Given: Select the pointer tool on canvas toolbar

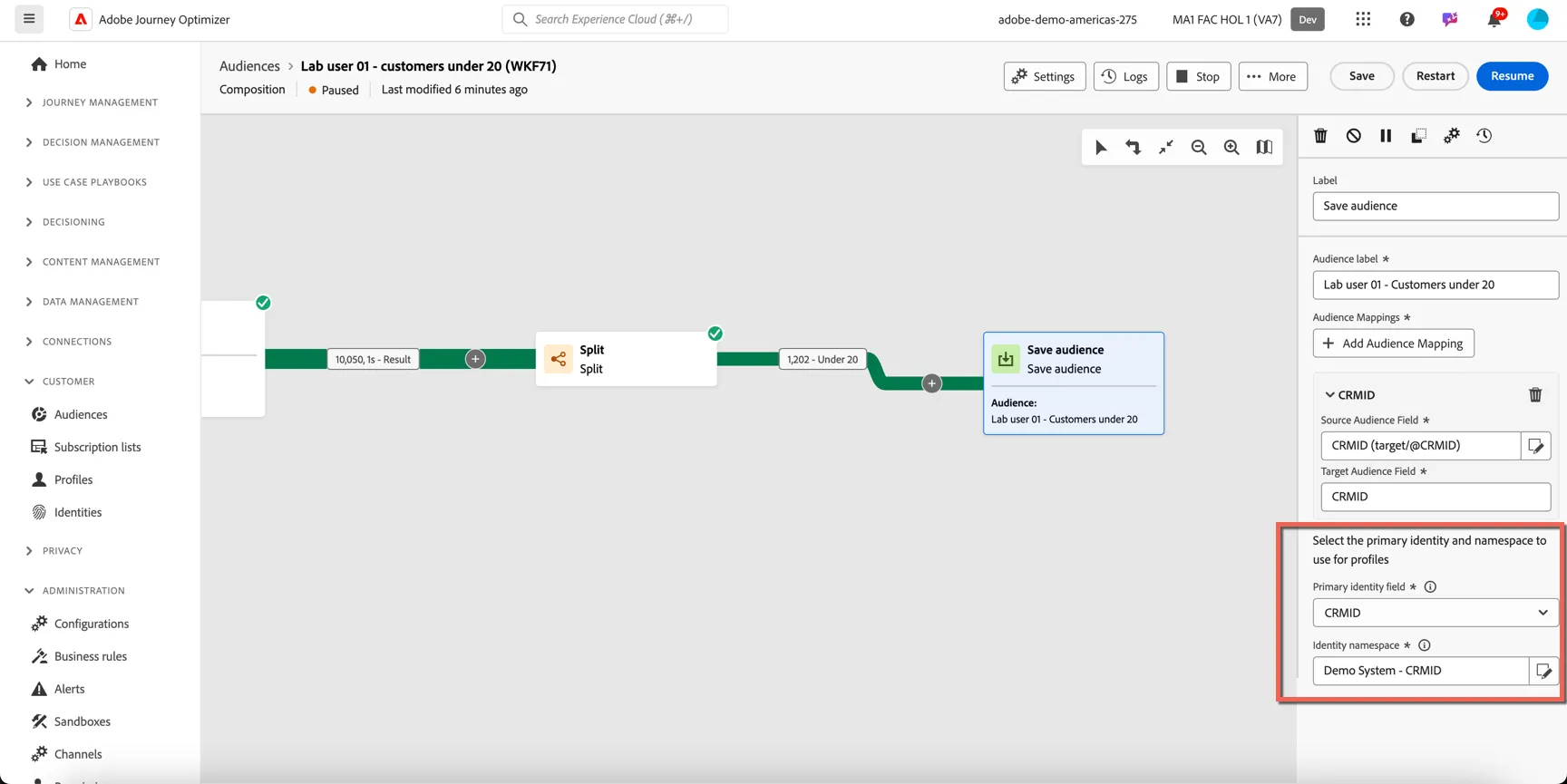Looking at the screenshot, I should (x=1101, y=148).
